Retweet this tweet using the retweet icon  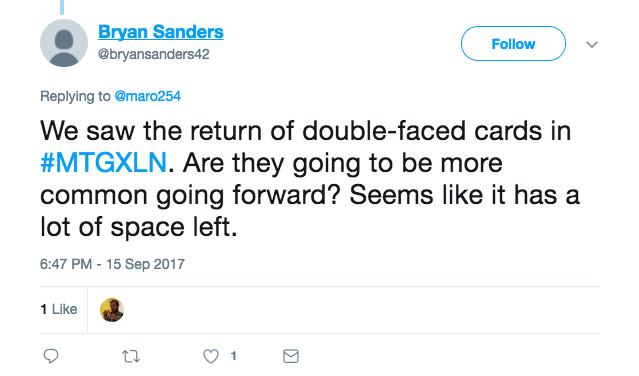131,356
